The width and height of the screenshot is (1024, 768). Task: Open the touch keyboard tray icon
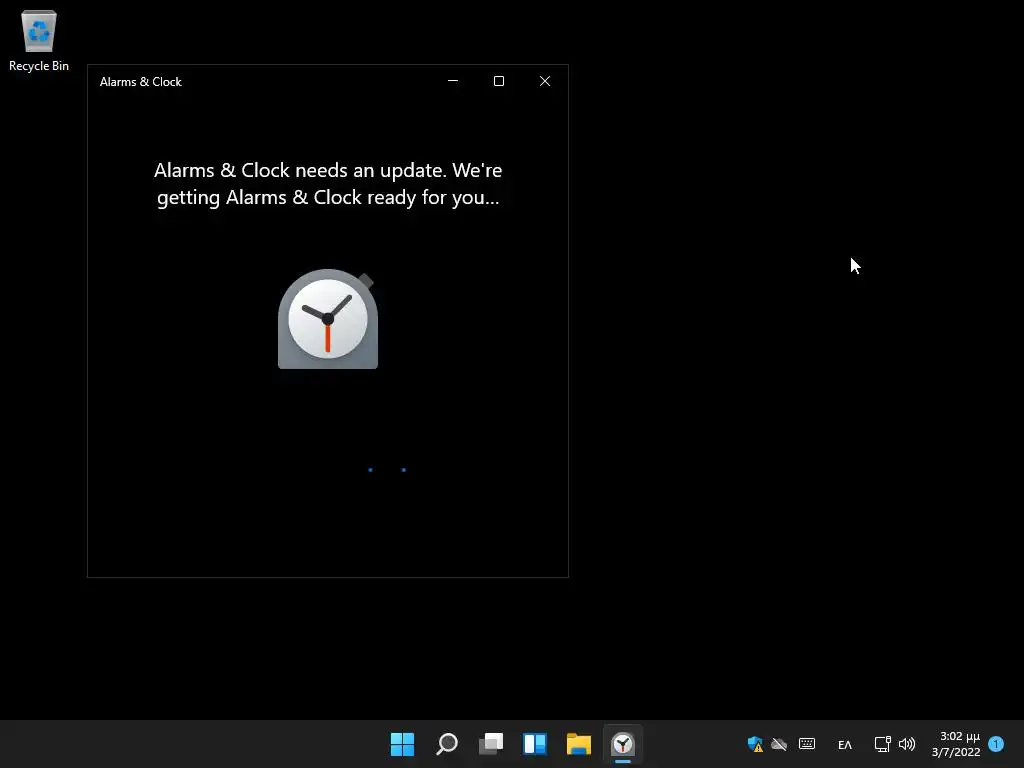pos(807,744)
